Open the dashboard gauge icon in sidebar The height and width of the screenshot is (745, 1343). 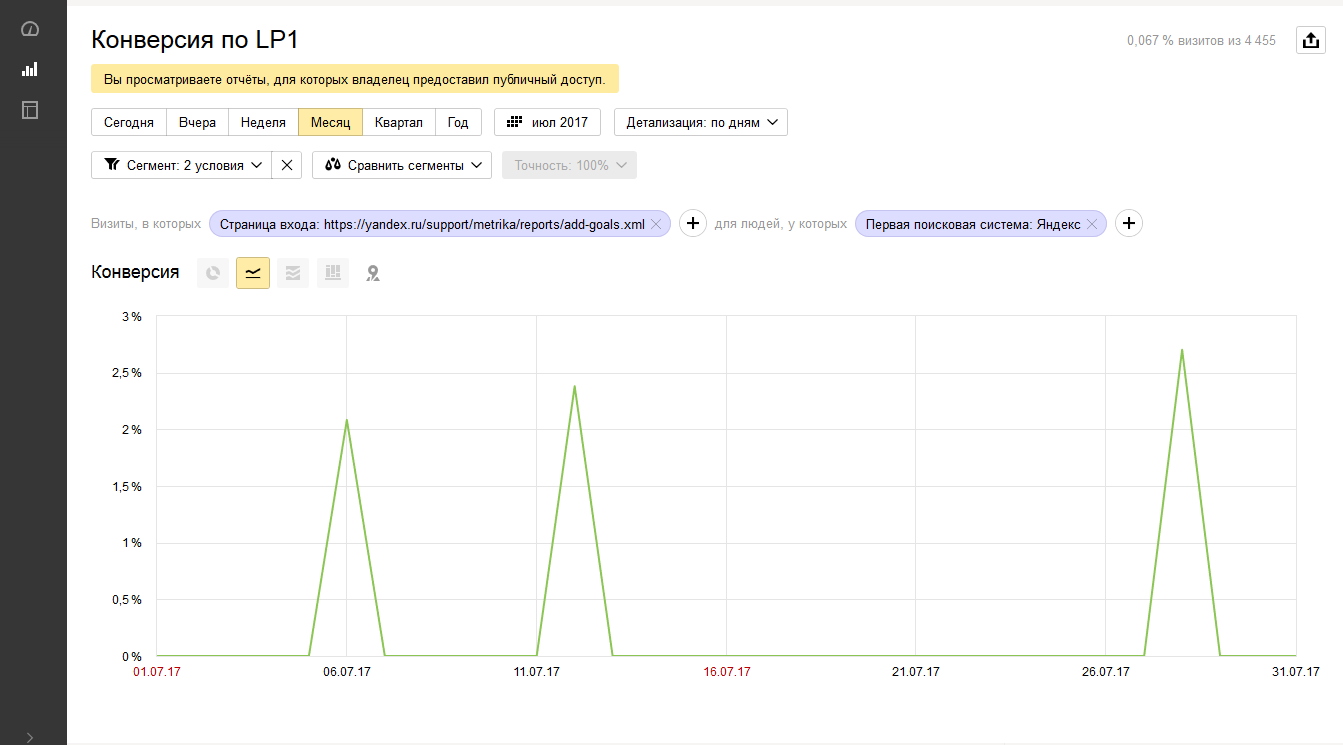[30, 29]
